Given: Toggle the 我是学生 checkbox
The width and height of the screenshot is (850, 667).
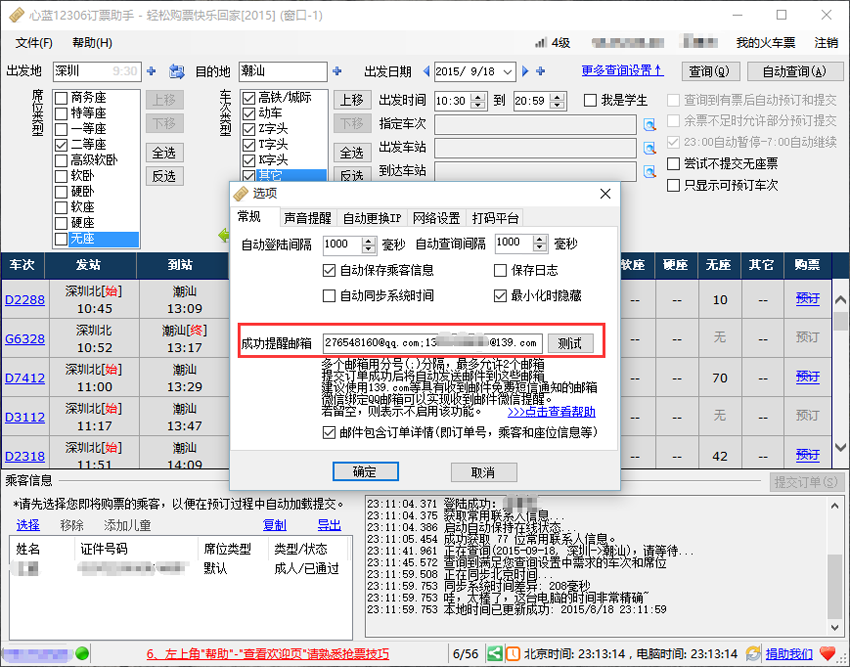Looking at the screenshot, I should [590, 100].
